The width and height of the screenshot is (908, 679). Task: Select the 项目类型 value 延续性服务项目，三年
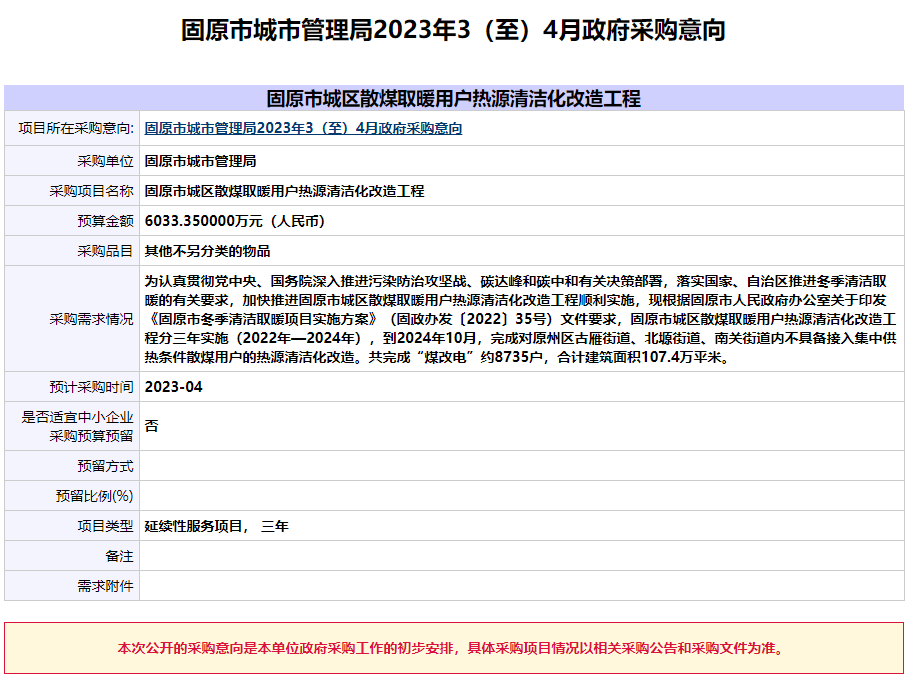click(215, 524)
